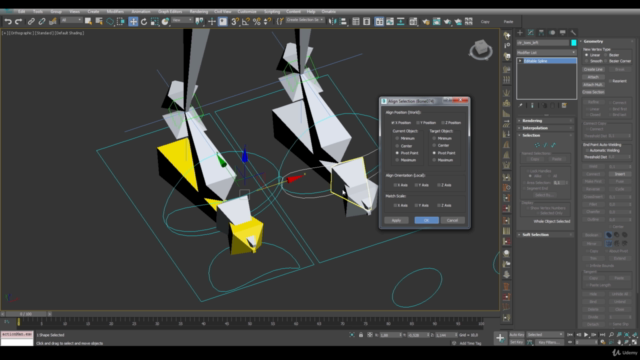Open the Modify tab in command panel
Image resolution: width=640 pixels, height=360 pixels.
click(x=531, y=33)
